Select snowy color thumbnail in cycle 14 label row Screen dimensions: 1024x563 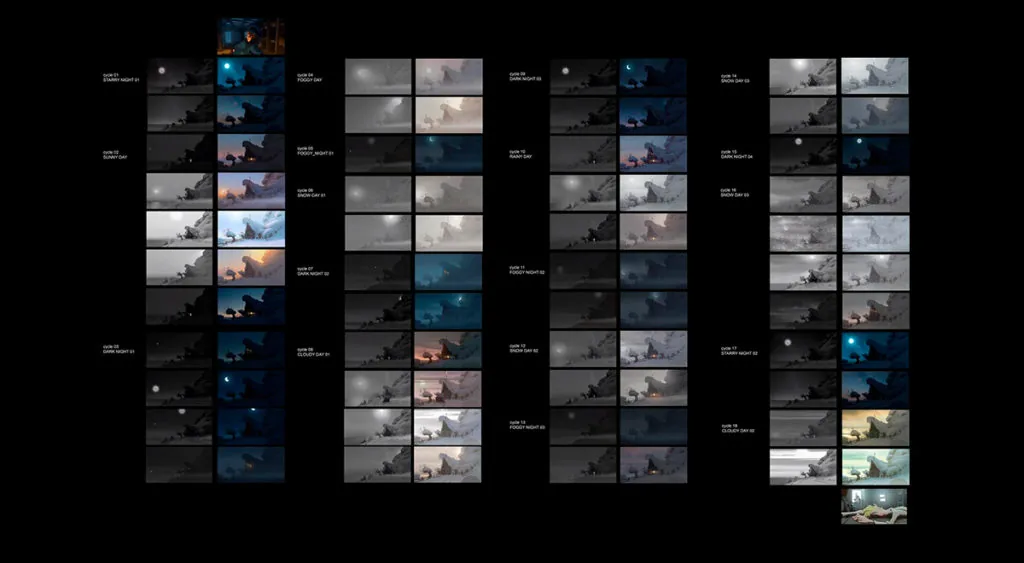(x=875, y=76)
